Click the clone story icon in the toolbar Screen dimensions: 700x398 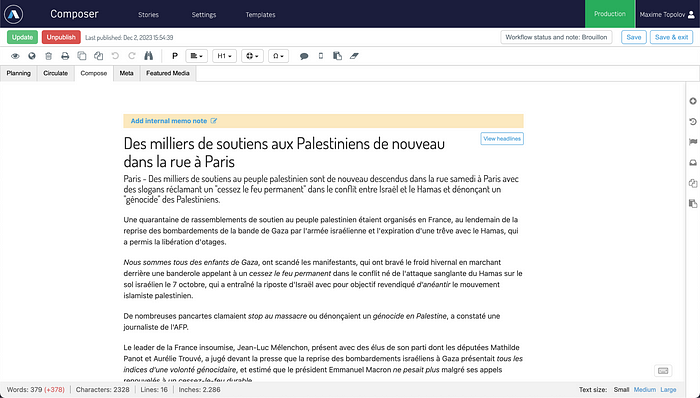click(98, 56)
